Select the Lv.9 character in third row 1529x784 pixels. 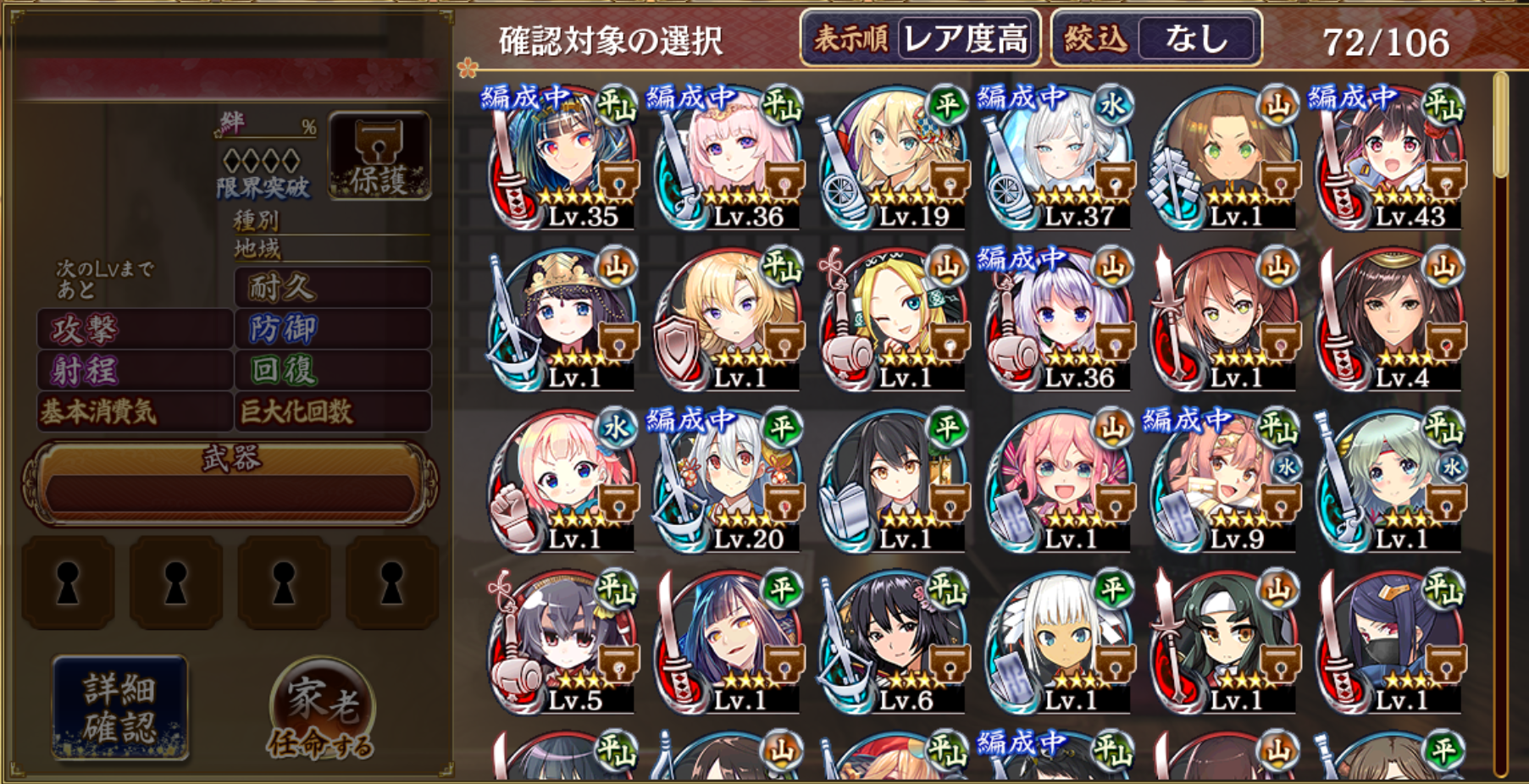(x=1223, y=480)
